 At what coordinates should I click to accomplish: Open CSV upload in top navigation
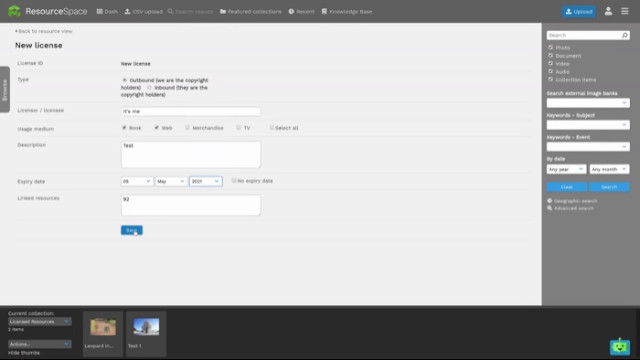(x=143, y=11)
